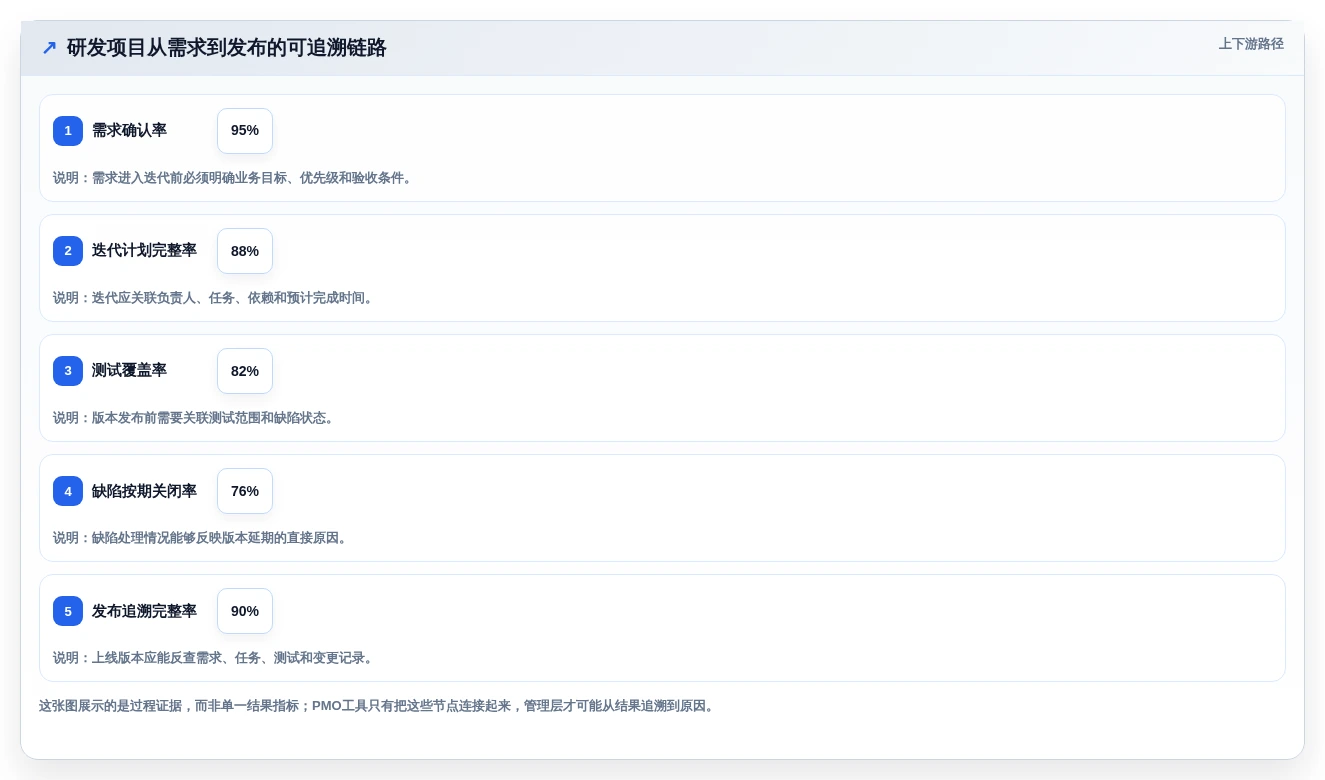Select step badge 2 for 迭代计划完整率
This screenshot has width=1325, height=780.
coord(68,251)
